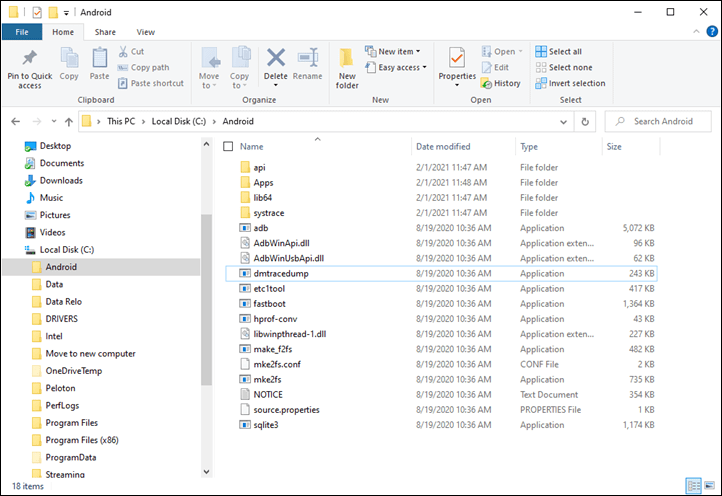Click the Edit command in Open group

pos(495,68)
